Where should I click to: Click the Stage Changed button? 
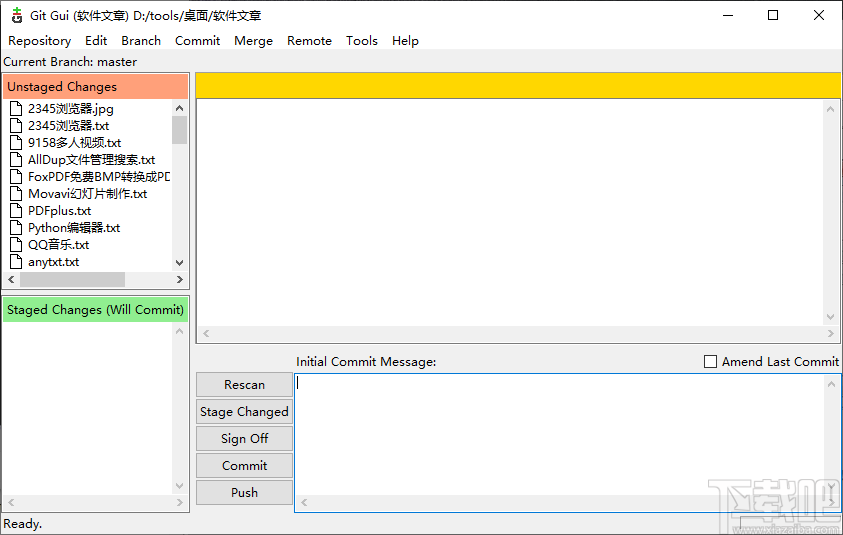(x=244, y=412)
